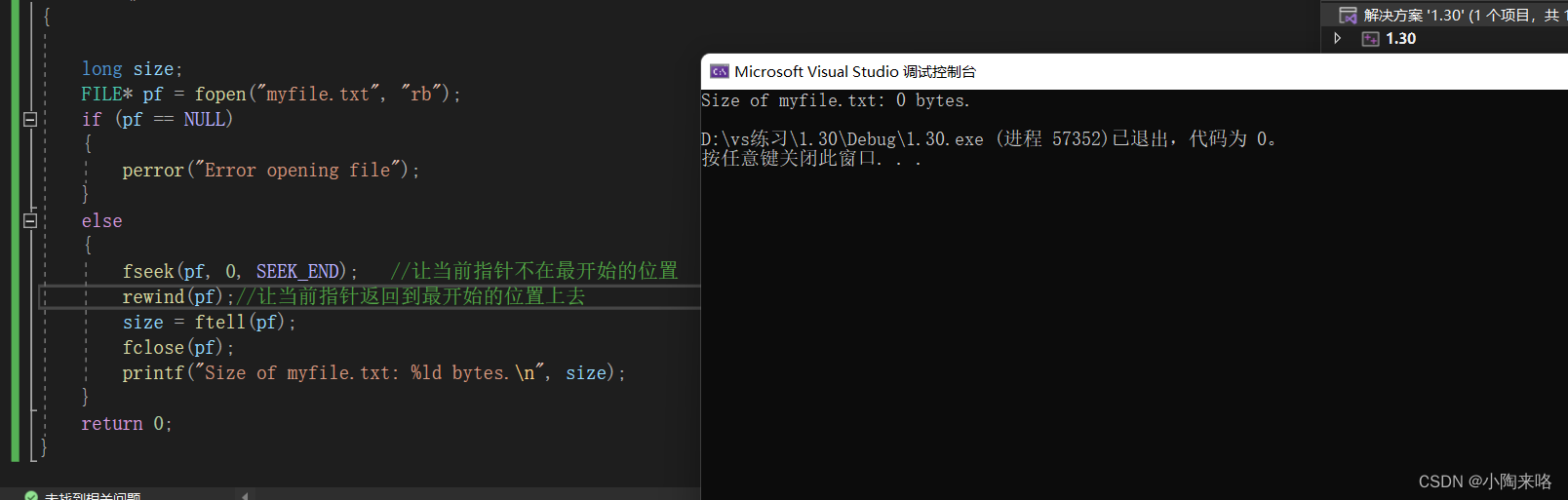Click the fseek(pf, 0, SEEK_END) statement
The height and width of the screenshot is (500, 1568).
[239, 271]
